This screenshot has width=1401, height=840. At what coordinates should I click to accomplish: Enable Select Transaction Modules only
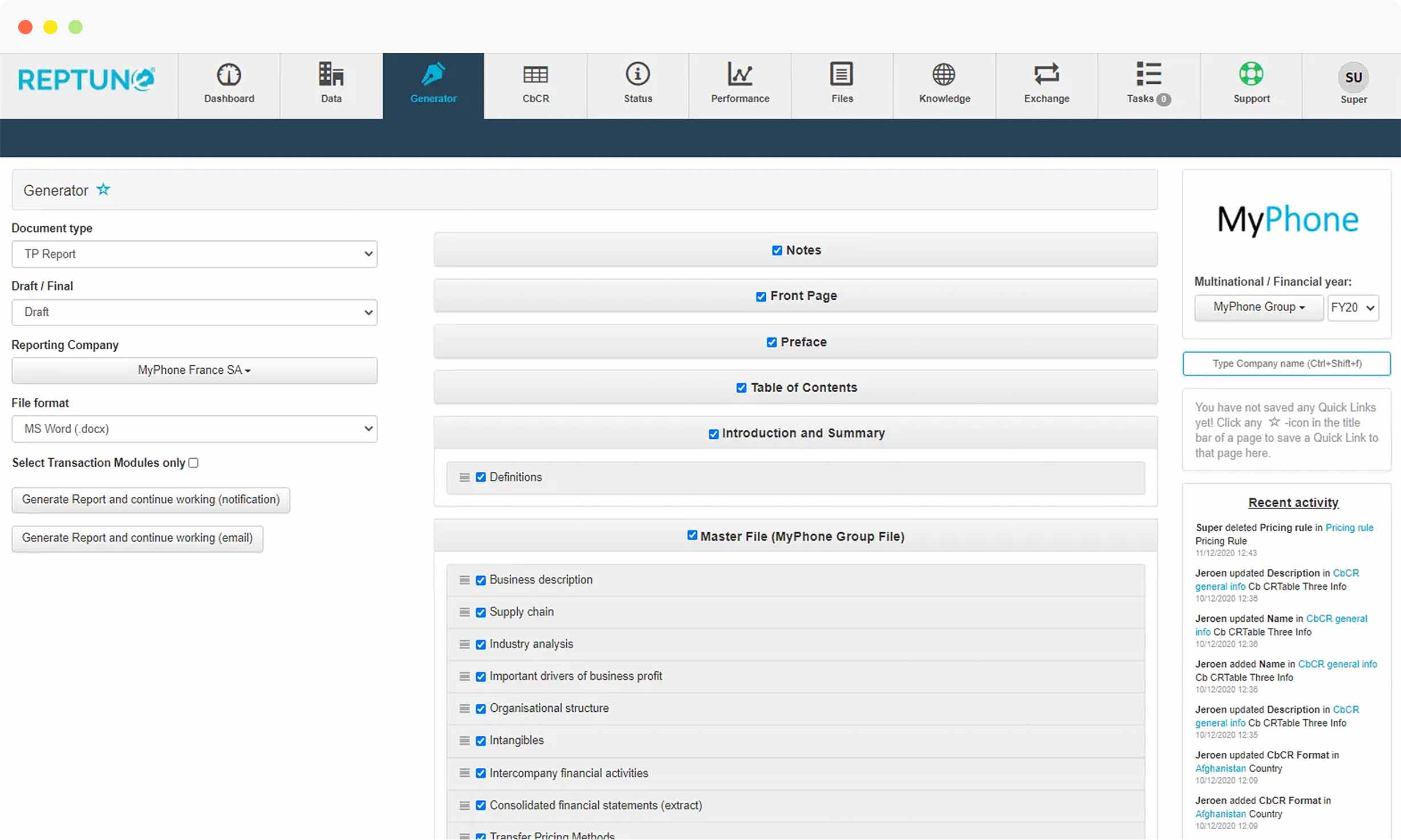(193, 463)
